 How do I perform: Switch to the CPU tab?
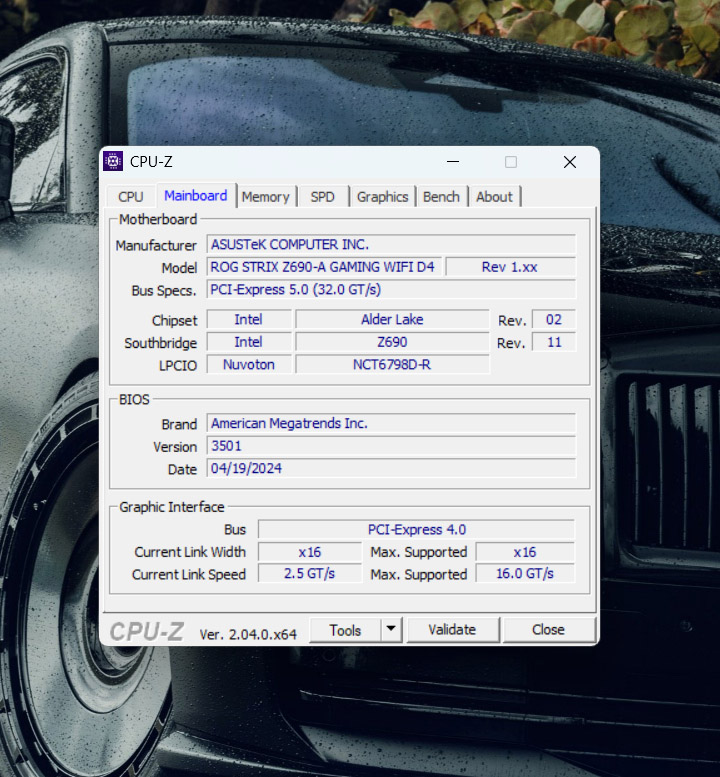(131, 197)
